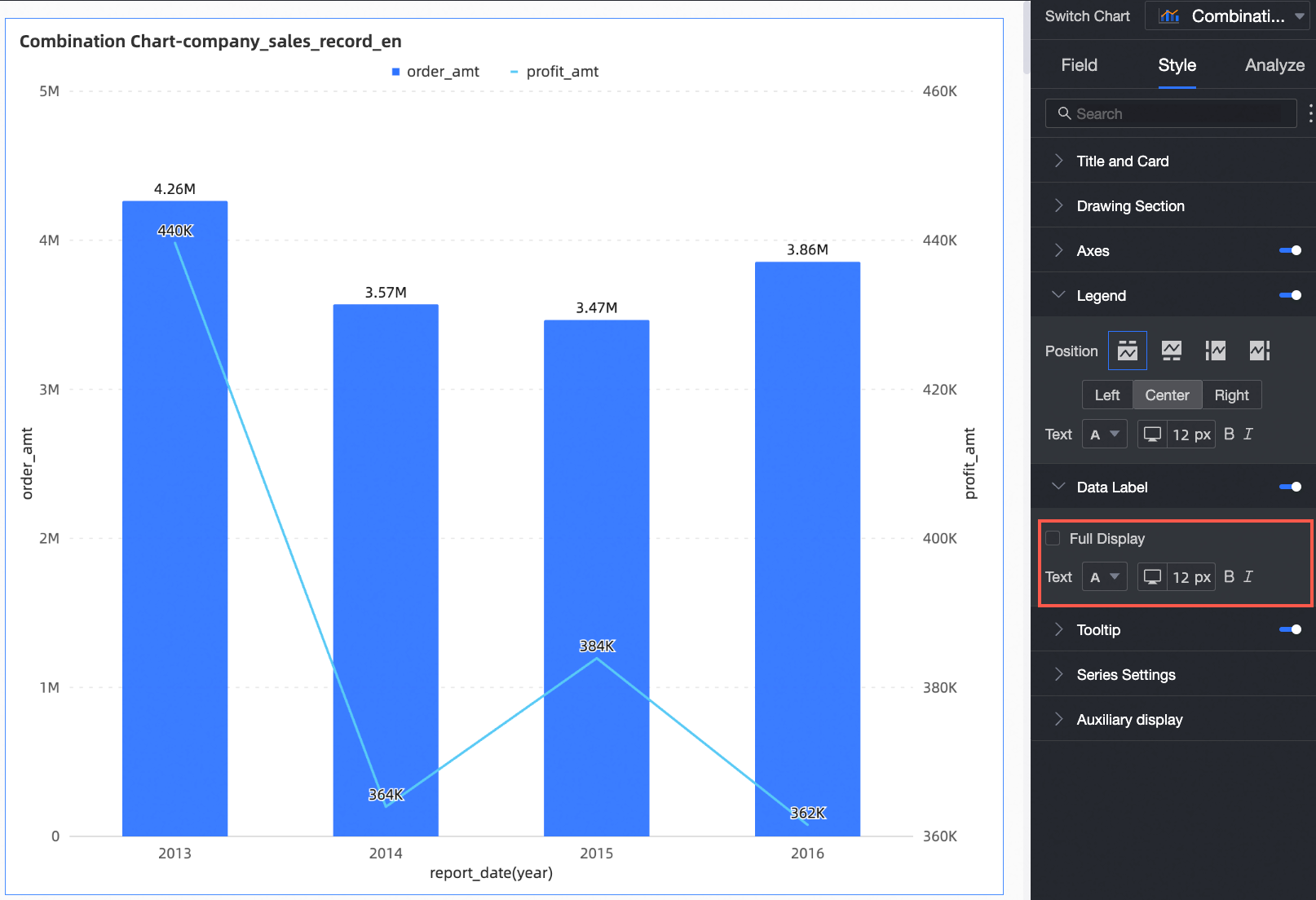Disable the Data Label switch
The height and width of the screenshot is (900, 1316).
[x=1291, y=487]
